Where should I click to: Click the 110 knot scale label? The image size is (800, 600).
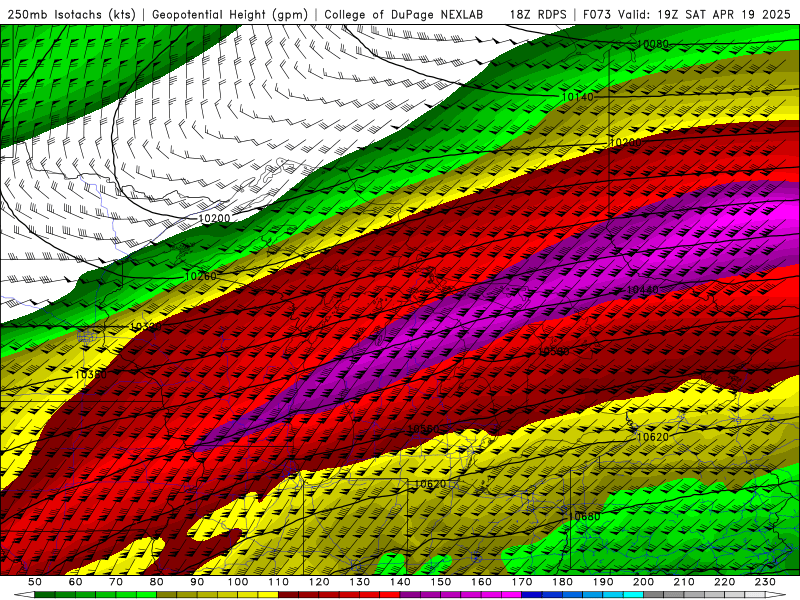coord(279,582)
